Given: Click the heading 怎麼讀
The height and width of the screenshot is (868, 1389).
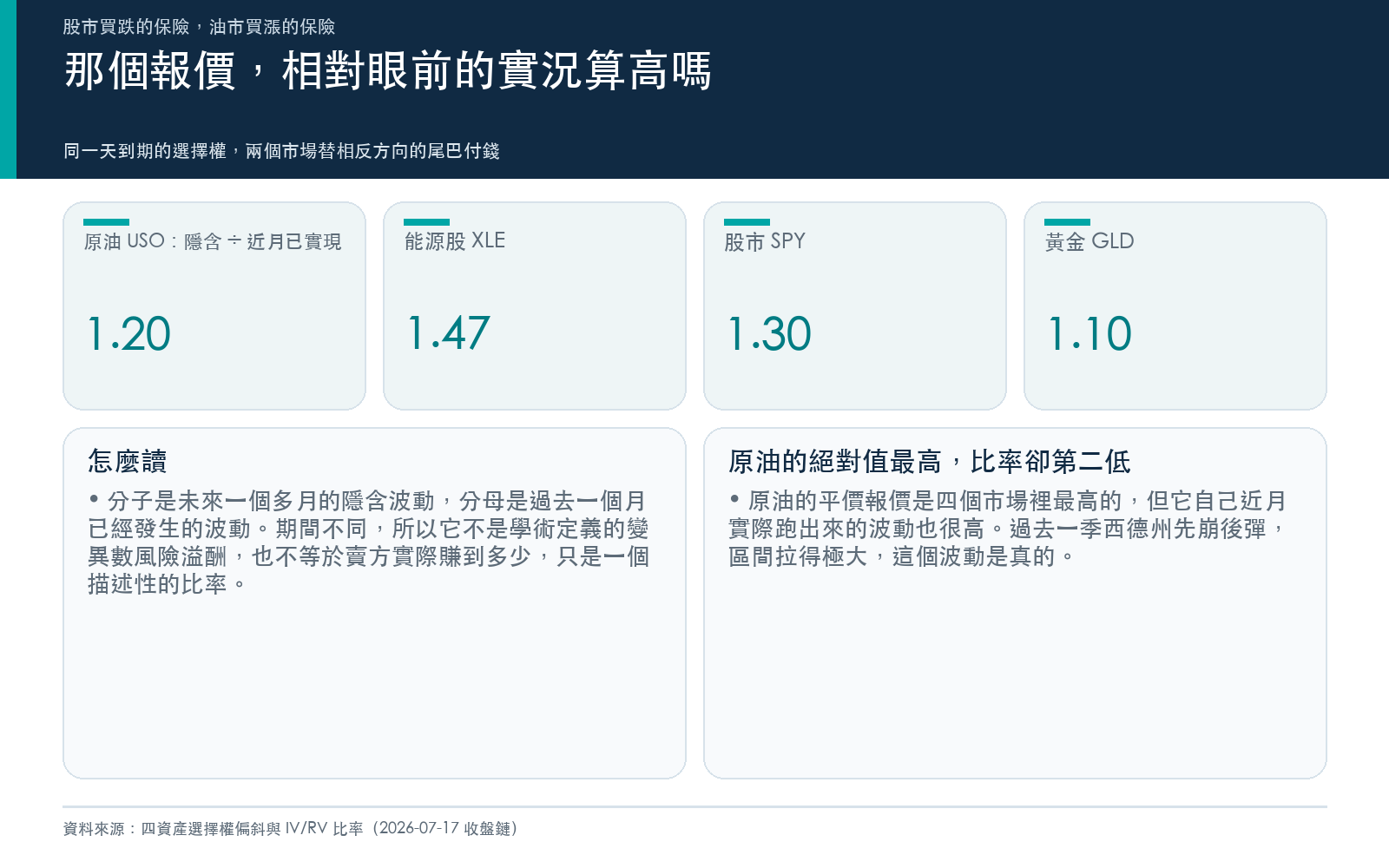Looking at the screenshot, I should [x=128, y=461].
